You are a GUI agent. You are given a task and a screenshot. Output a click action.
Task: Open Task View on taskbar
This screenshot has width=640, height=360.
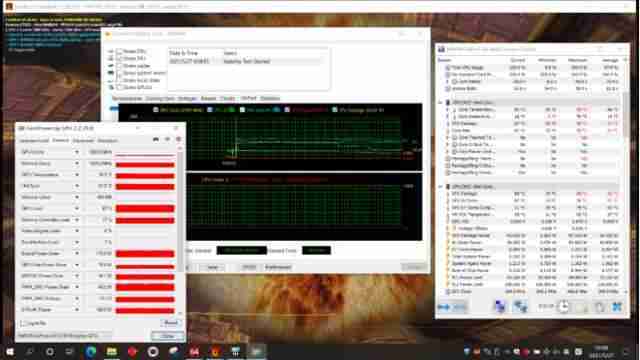(70, 351)
